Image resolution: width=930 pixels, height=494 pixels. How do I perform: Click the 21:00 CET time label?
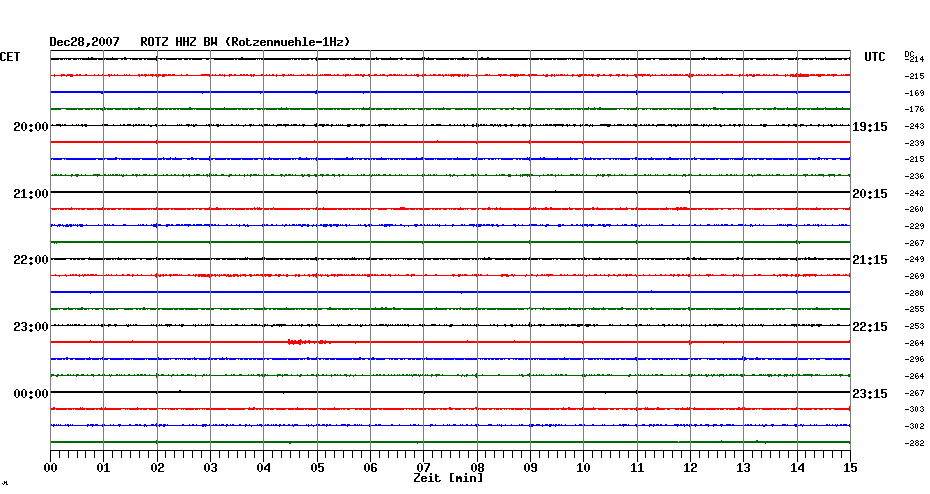pyautogui.click(x=31, y=194)
